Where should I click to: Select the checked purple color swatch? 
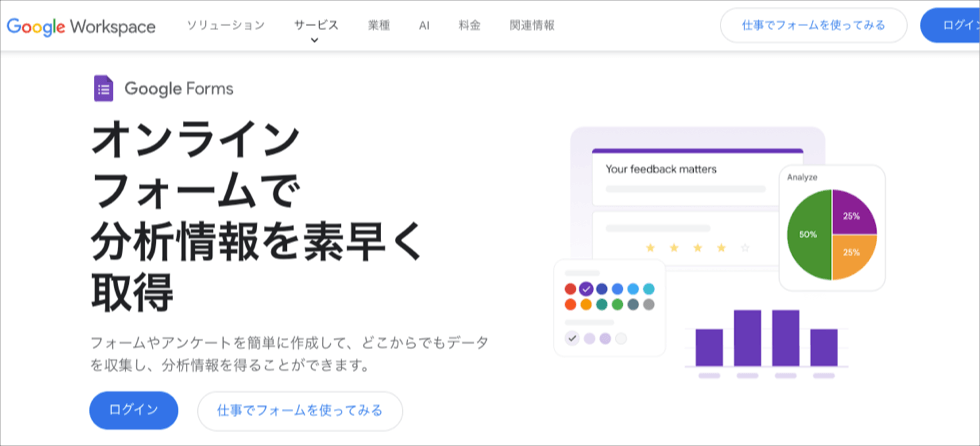pyautogui.click(x=586, y=289)
